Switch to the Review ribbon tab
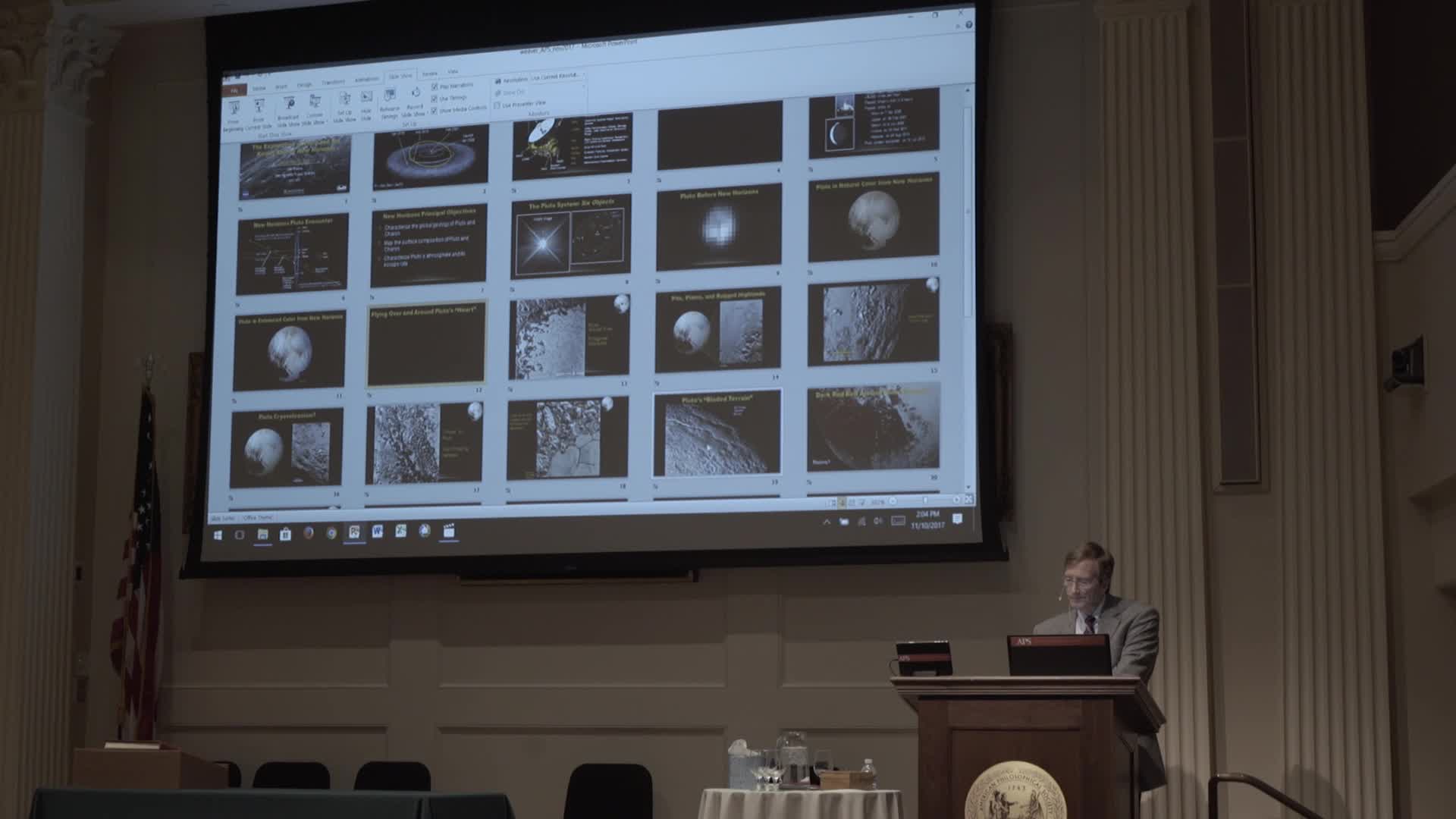This screenshot has height=819, width=1456. click(429, 74)
